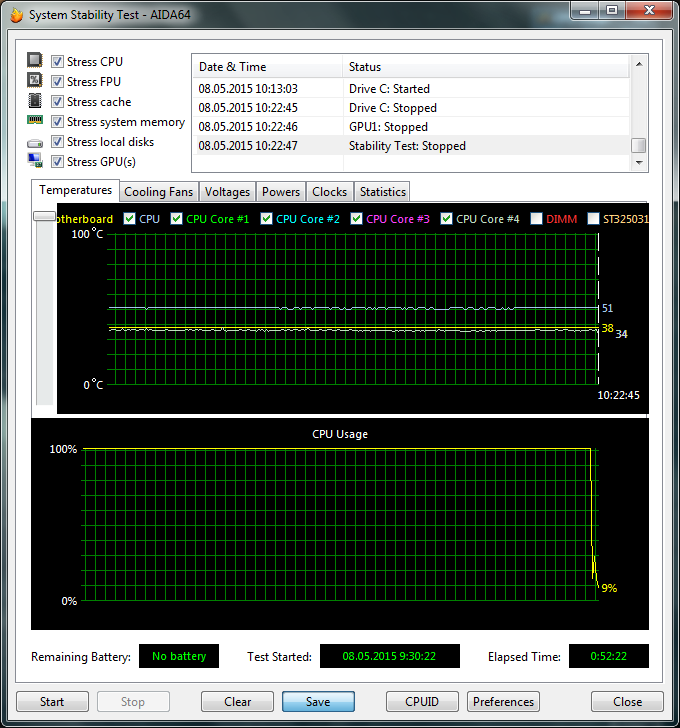Click the 'No battery' status field

(x=179, y=656)
